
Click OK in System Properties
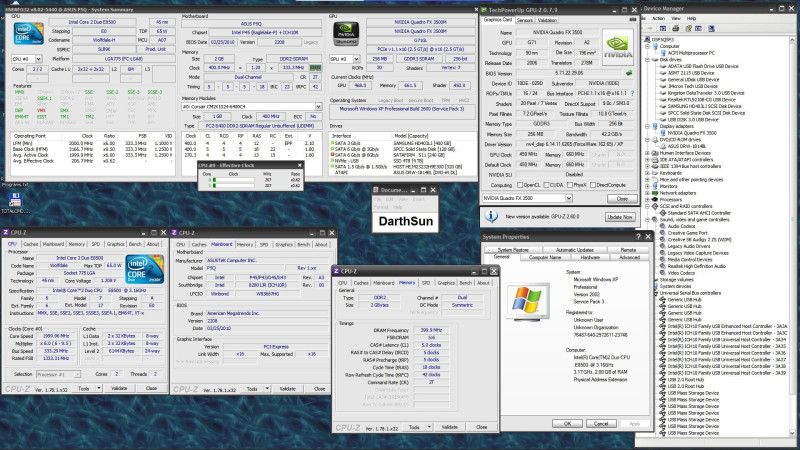tap(567, 423)
